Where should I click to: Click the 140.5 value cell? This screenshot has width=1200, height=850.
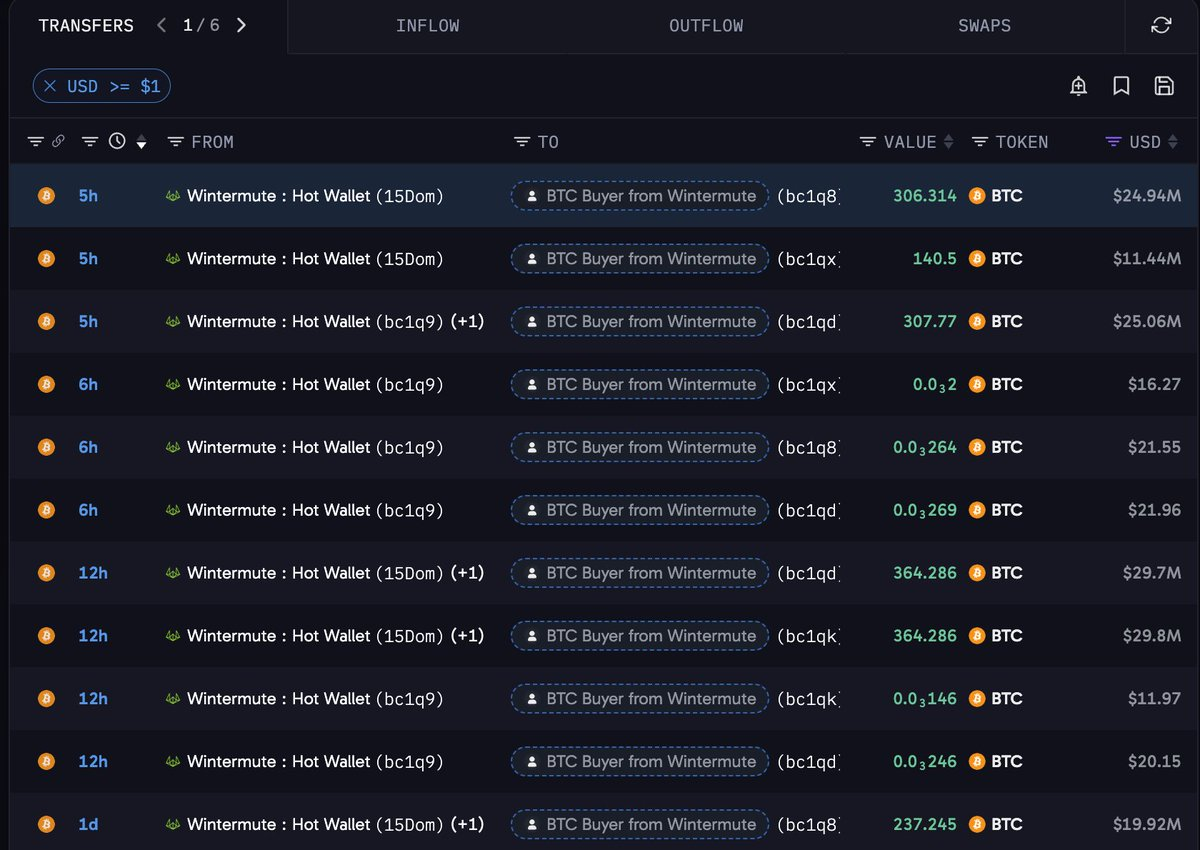tap(935, 259)
